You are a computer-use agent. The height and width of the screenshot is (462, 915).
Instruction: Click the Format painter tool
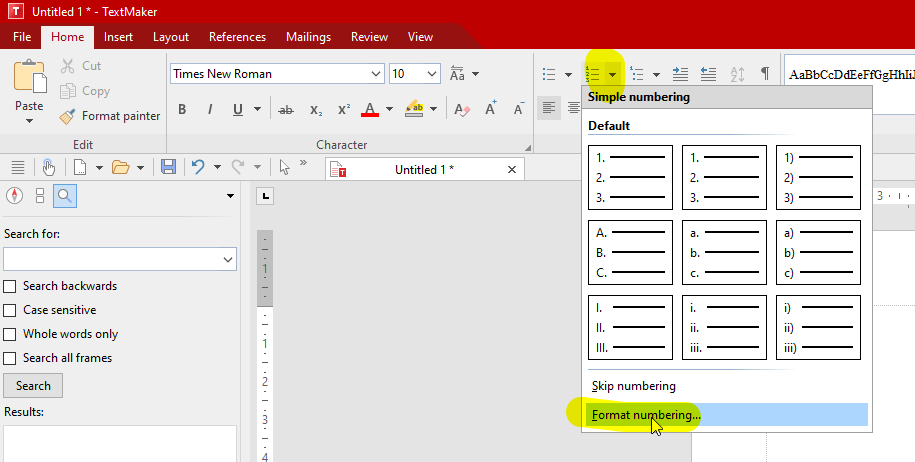[x=109, y=116]
